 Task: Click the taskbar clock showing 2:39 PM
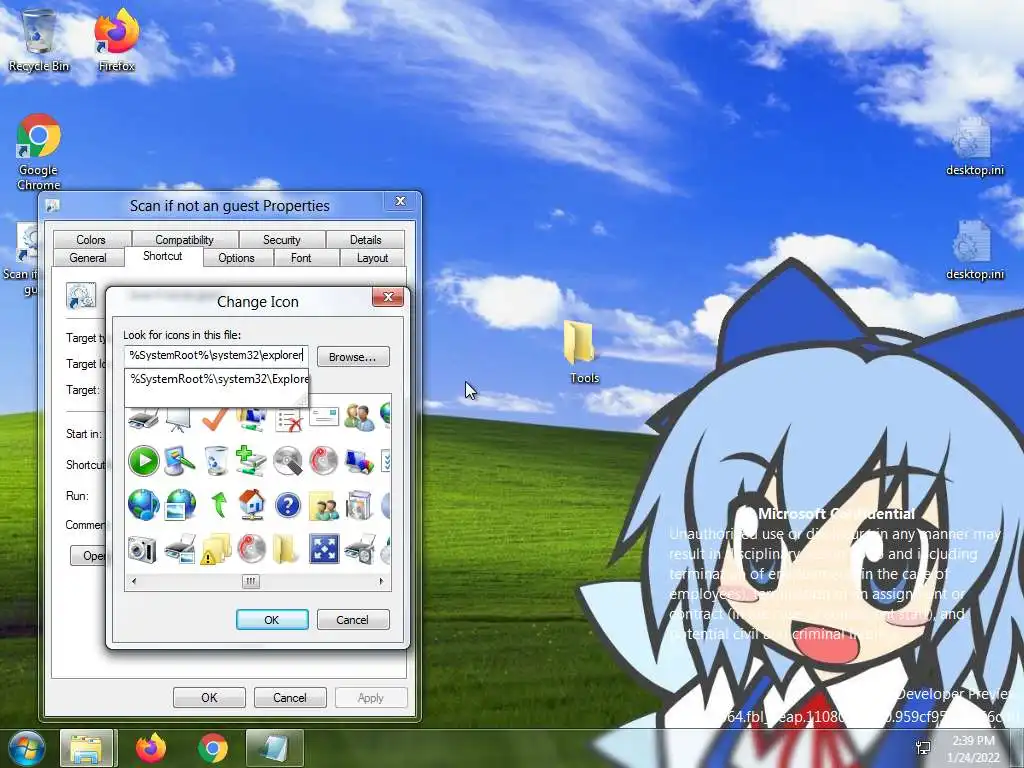(973, 748)
